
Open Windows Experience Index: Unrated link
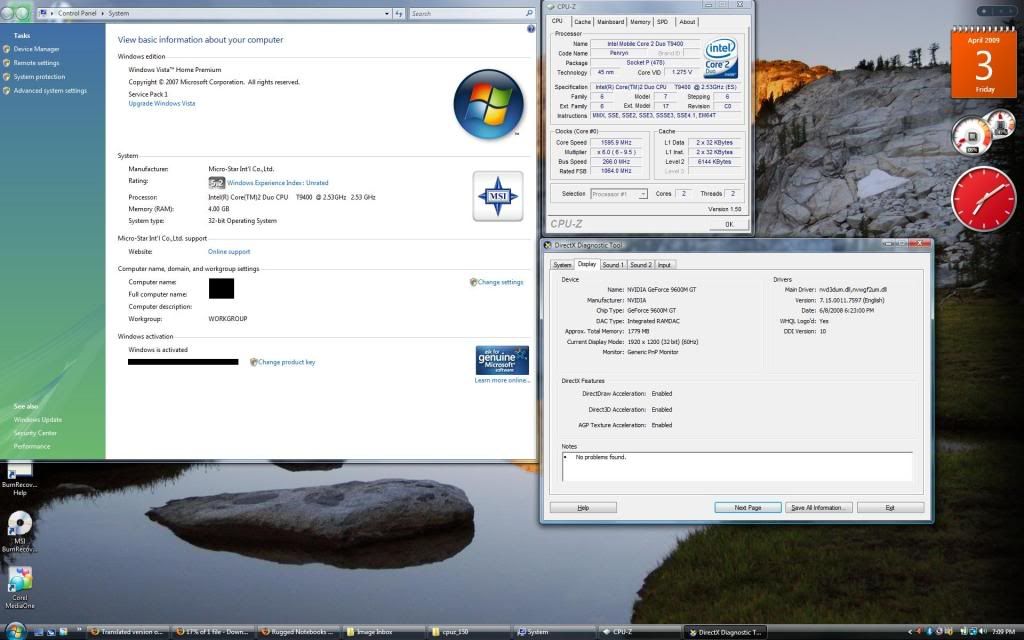pos(278,183)
